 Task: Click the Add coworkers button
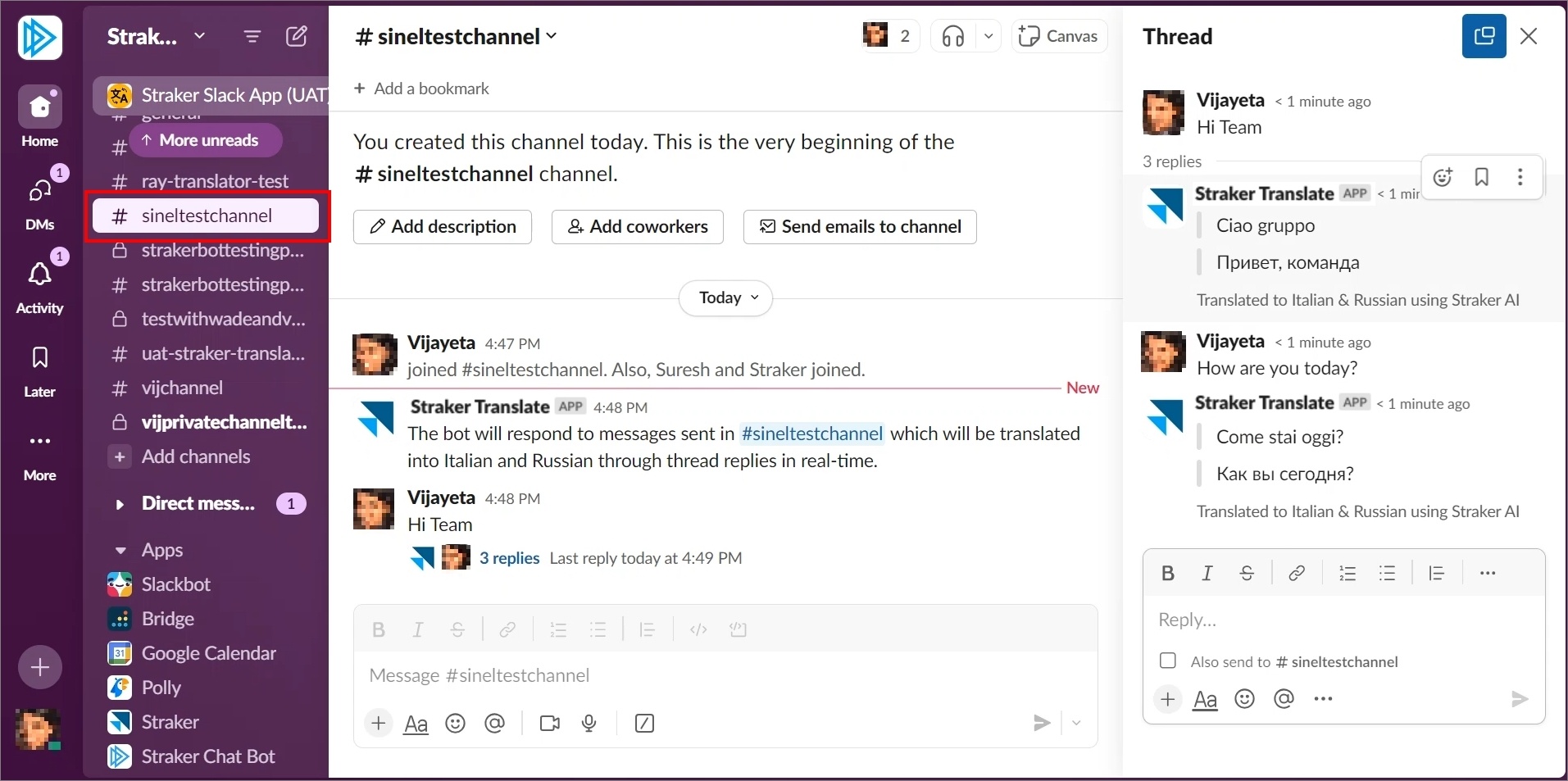[x=638, y=227]
